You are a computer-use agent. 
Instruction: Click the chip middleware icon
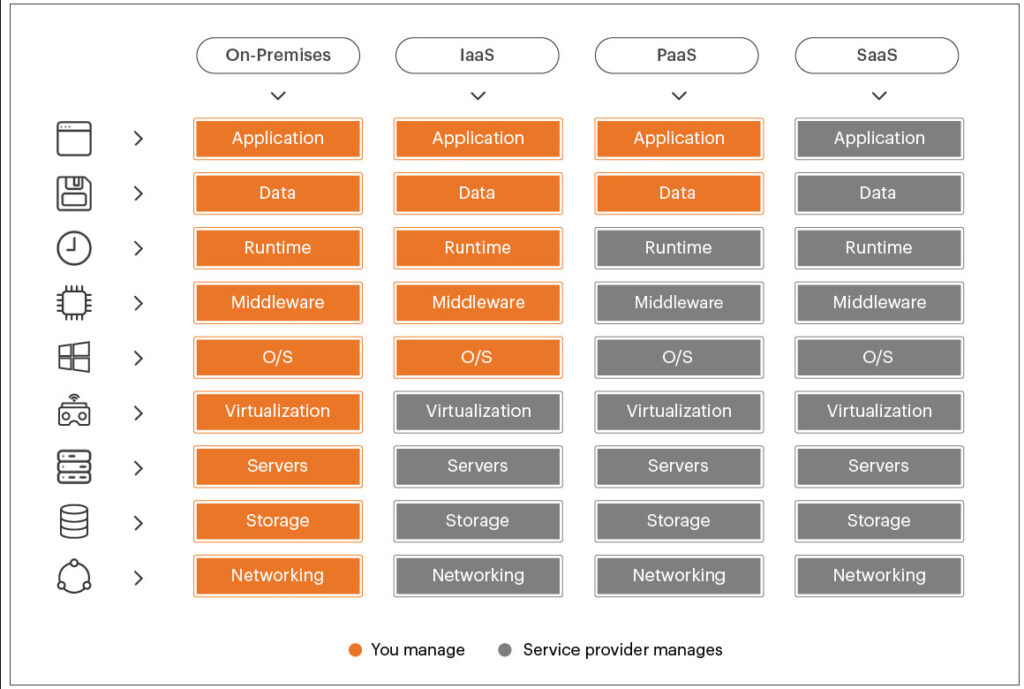coord(74,303)
